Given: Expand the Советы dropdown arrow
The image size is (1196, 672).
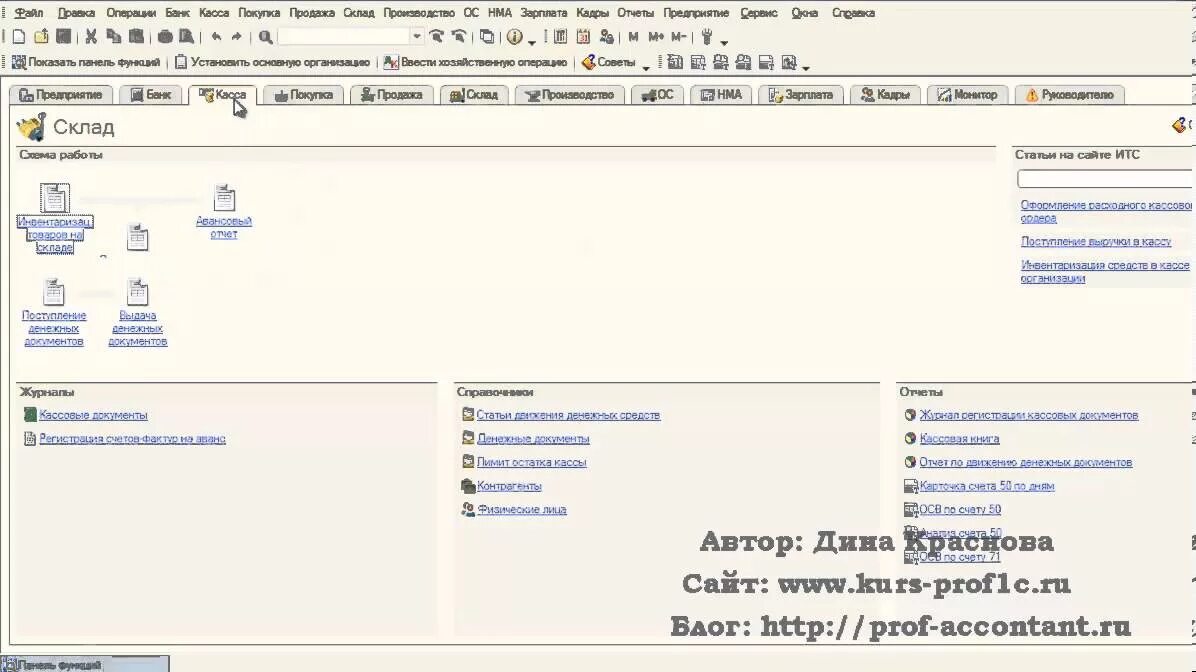Looking at the screenshot, I should pyautogui.click(x=646, y=67).
